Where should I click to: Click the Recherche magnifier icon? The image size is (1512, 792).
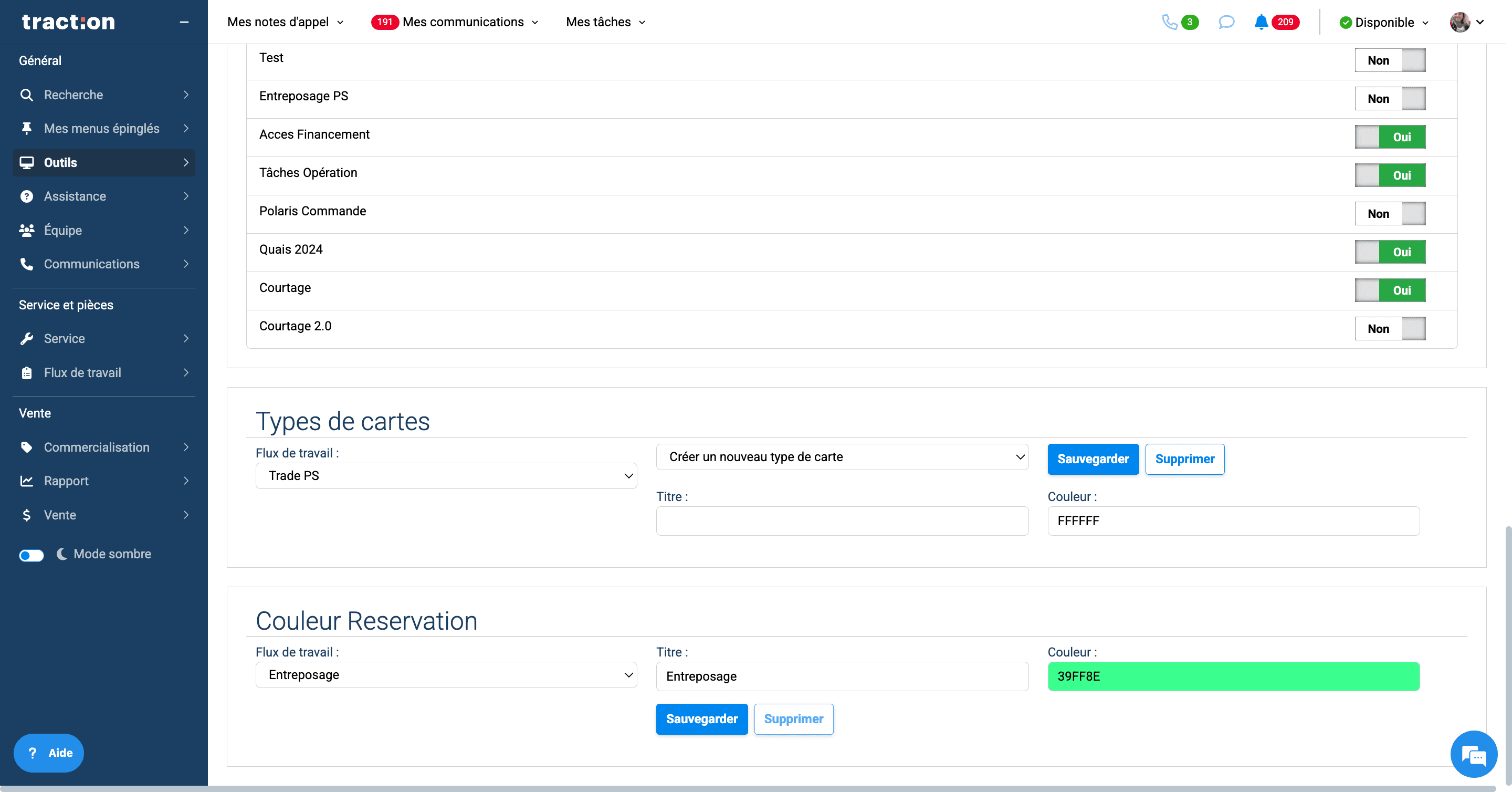[x=26, y=95]
